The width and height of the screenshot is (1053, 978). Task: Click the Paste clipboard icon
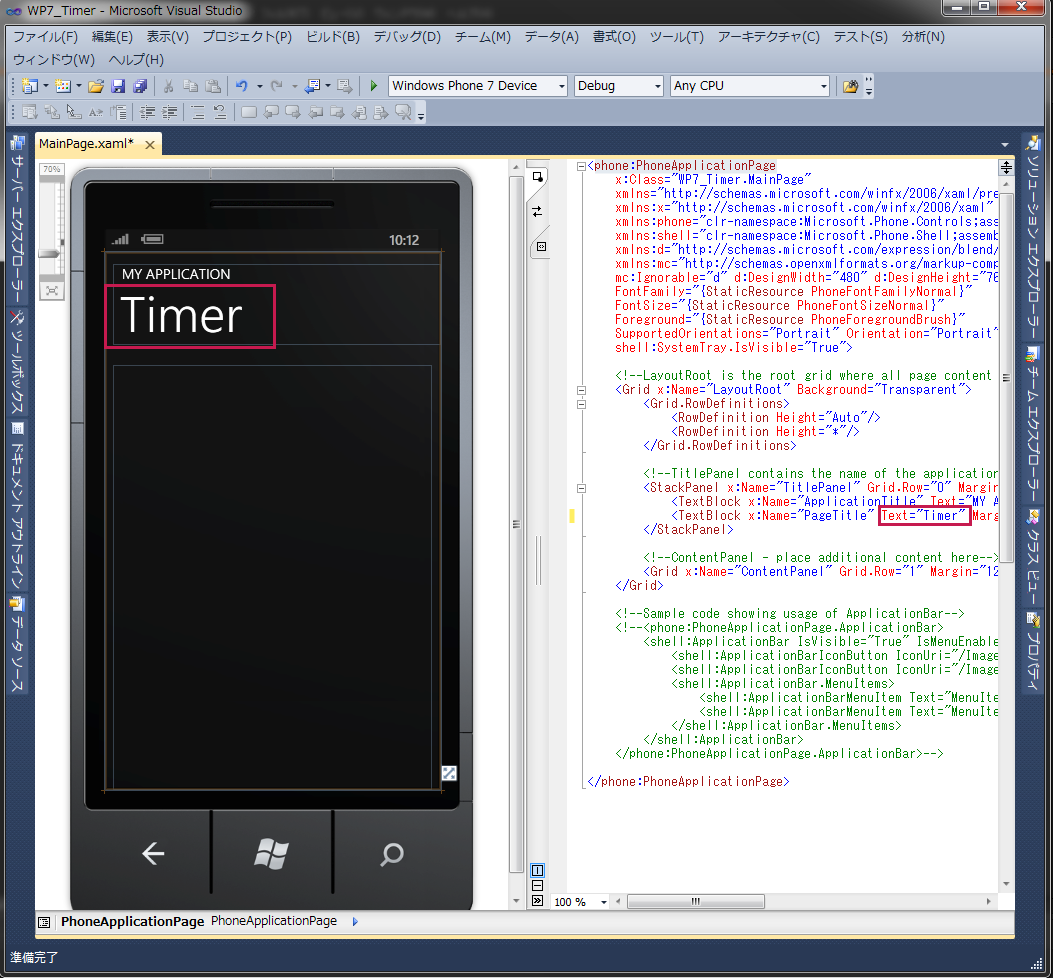213,86
